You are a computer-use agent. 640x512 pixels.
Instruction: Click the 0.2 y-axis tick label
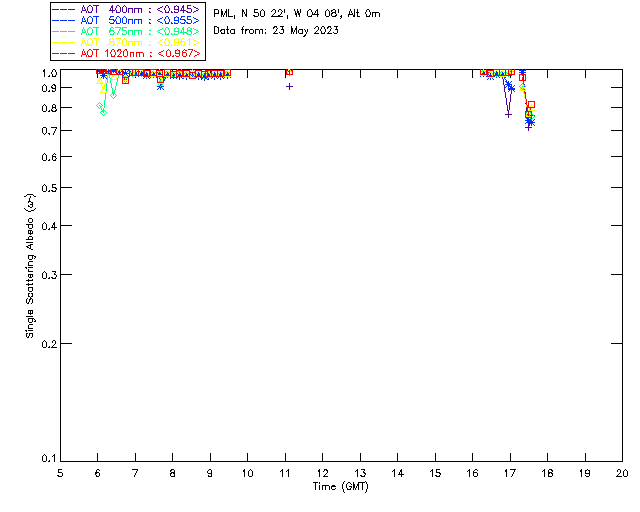49,344
